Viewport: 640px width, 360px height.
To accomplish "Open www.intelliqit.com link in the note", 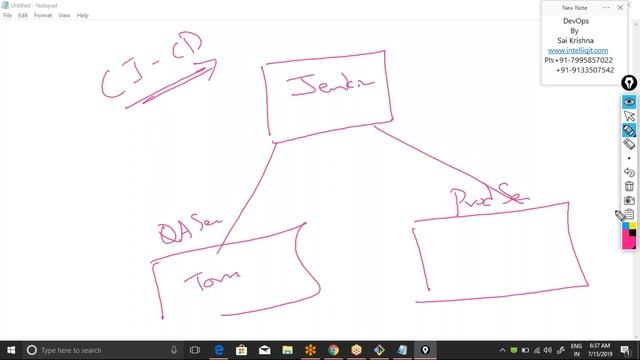I will click(578, 50).
